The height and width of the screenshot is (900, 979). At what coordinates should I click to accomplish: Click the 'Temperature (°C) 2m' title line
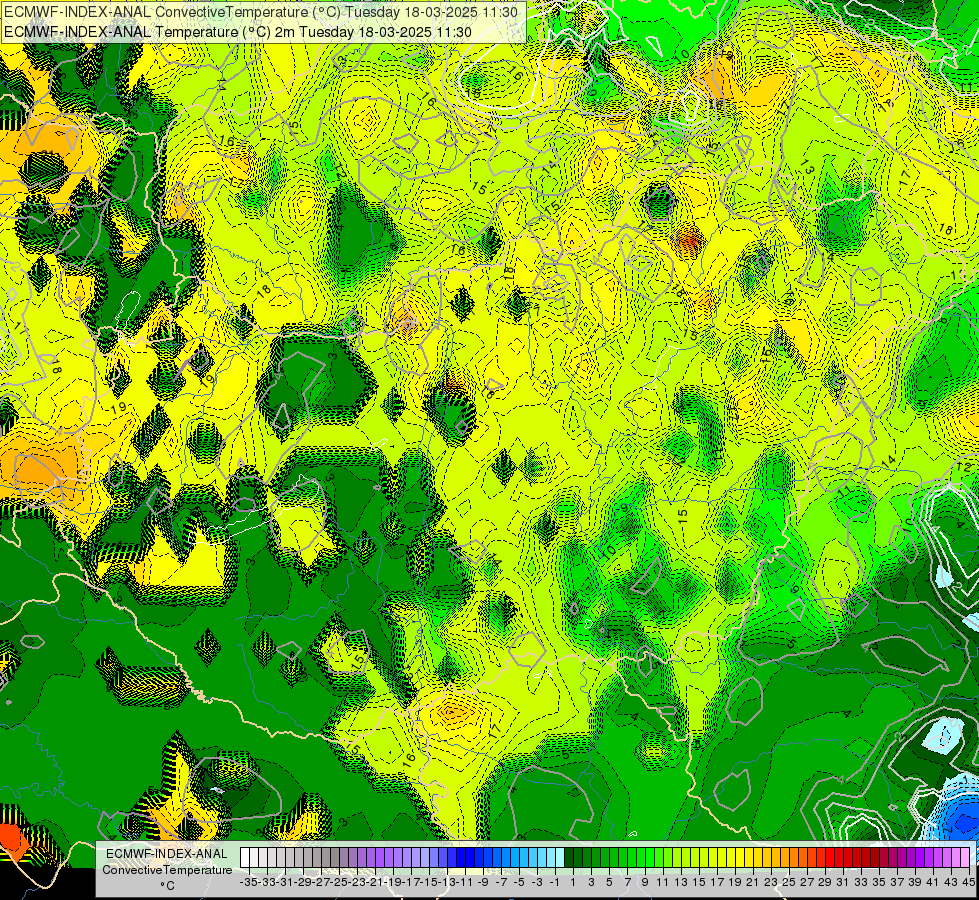[238, 32]
